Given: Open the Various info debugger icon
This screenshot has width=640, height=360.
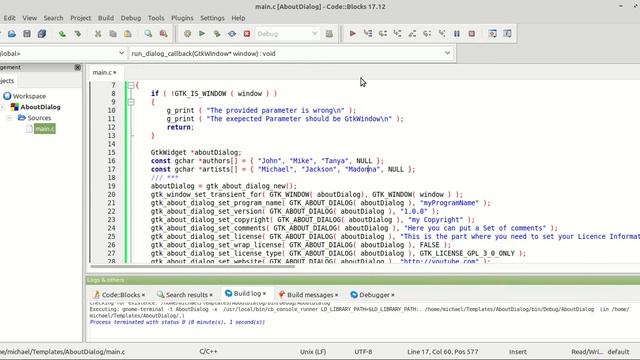Looking at the screenshot, I should tap(507, 34).
